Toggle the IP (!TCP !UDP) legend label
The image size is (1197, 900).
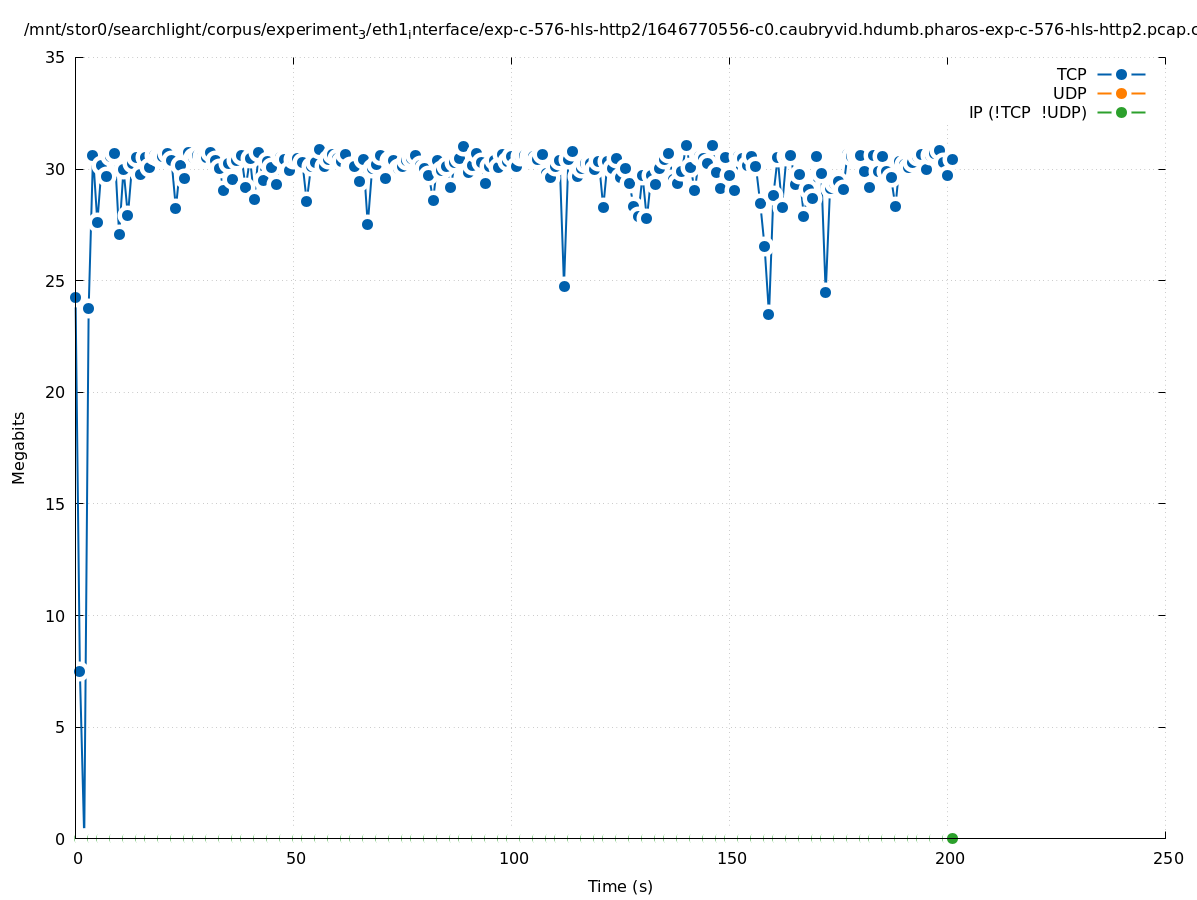(x=1027, y=112)
